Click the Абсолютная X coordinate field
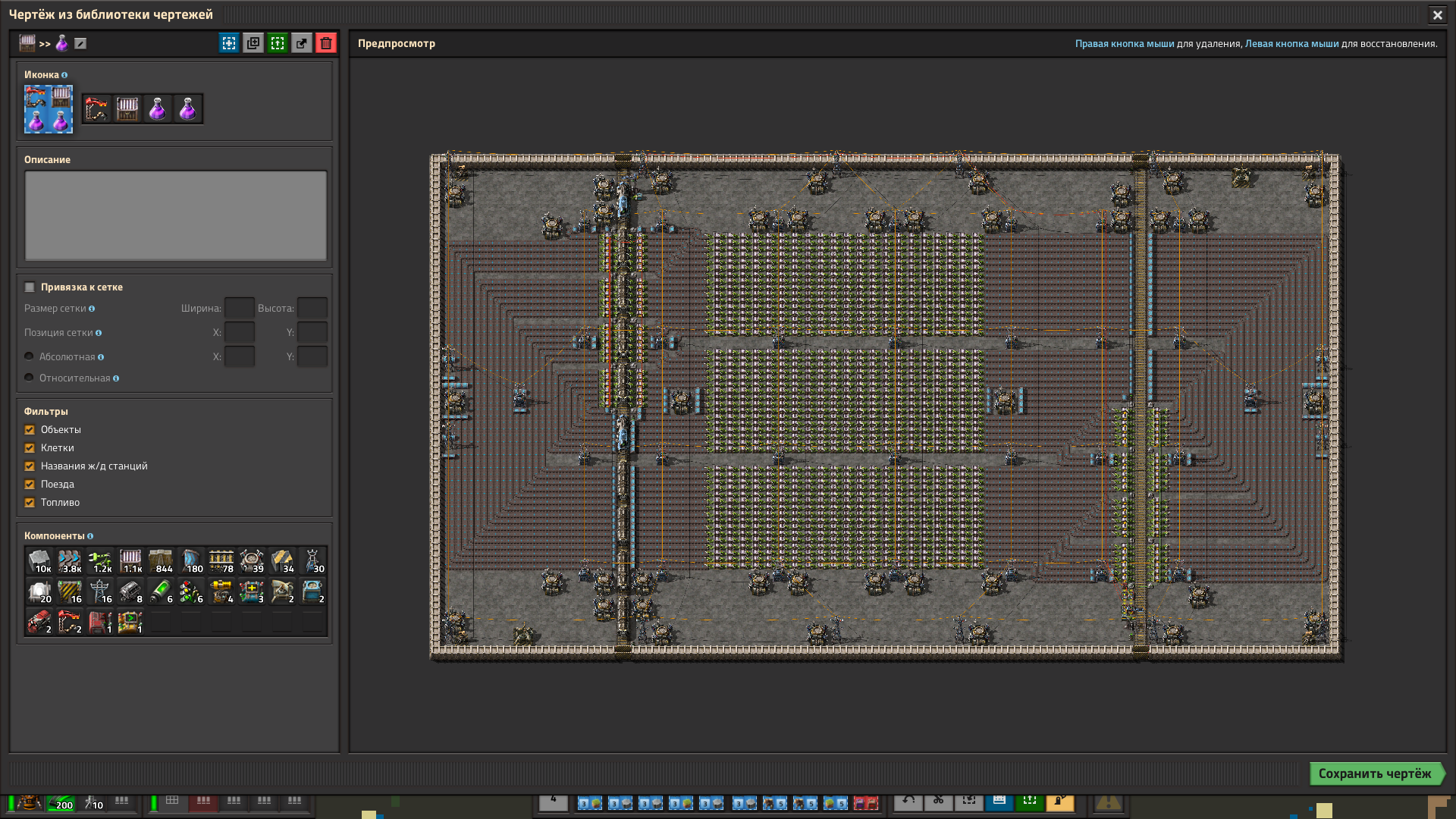 [240, 357]
